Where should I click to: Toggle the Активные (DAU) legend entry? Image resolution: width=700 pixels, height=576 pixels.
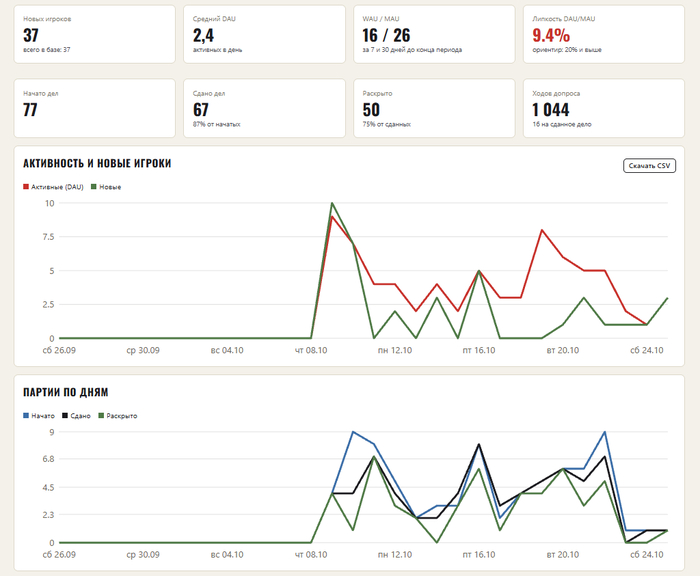[53, 187]
